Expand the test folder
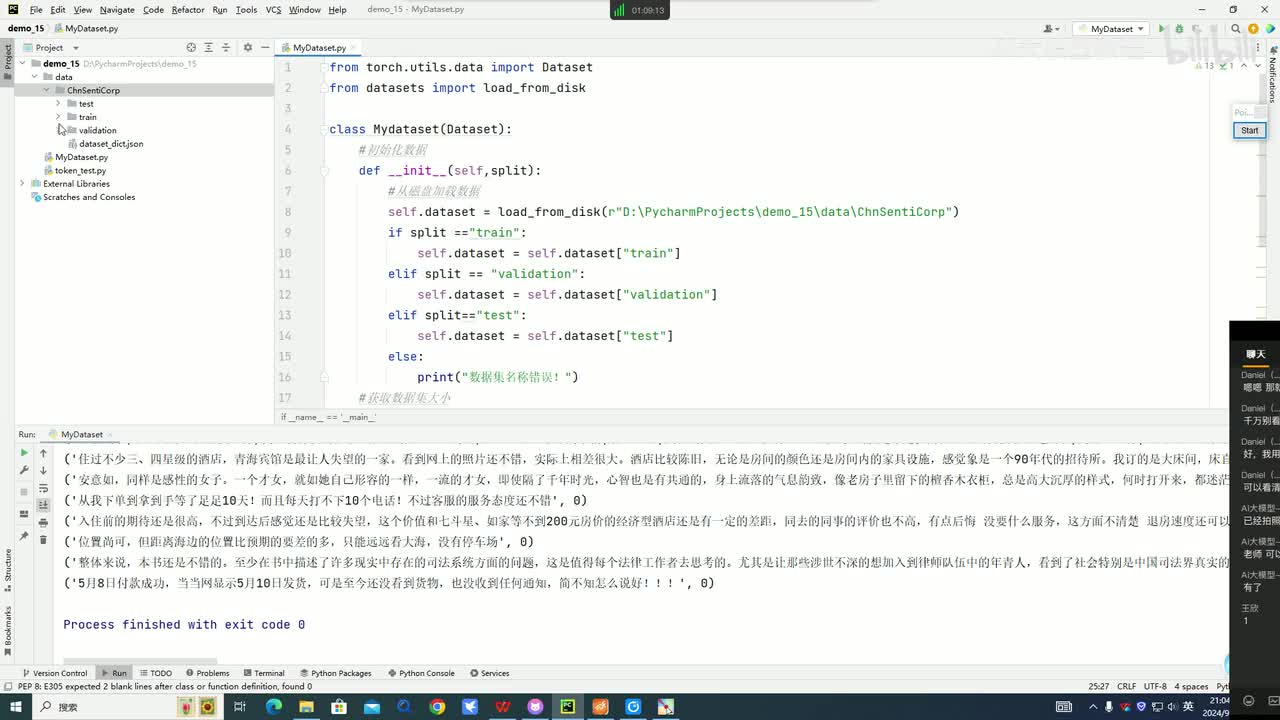This screenshot has height=720, width=1280. [x=58, y=104]
